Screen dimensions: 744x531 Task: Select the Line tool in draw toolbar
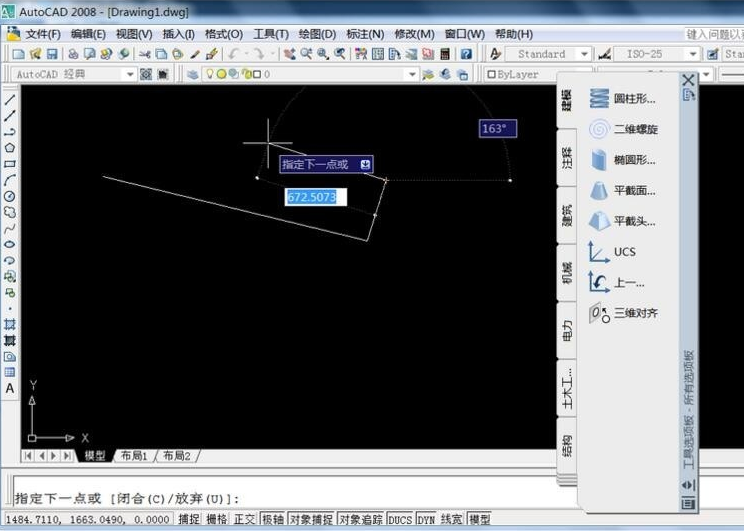coord(10,100)
